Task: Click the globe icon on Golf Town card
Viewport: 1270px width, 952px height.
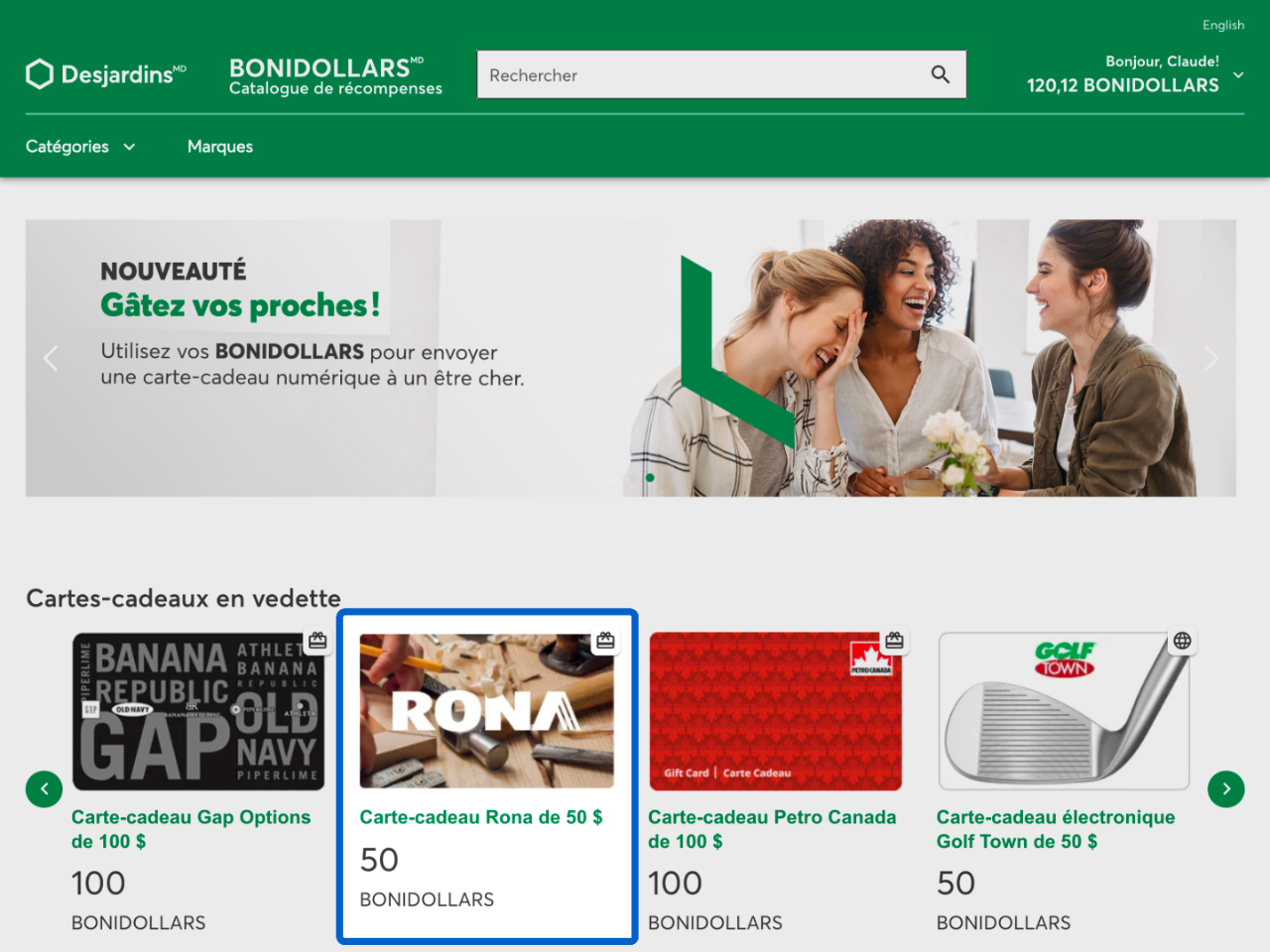Action: [1182, 641]
